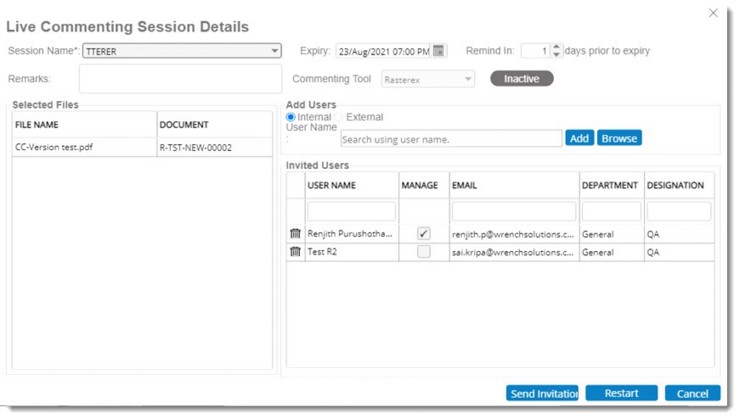Open the Commenting Tool dropdown

tap(467, 79)
